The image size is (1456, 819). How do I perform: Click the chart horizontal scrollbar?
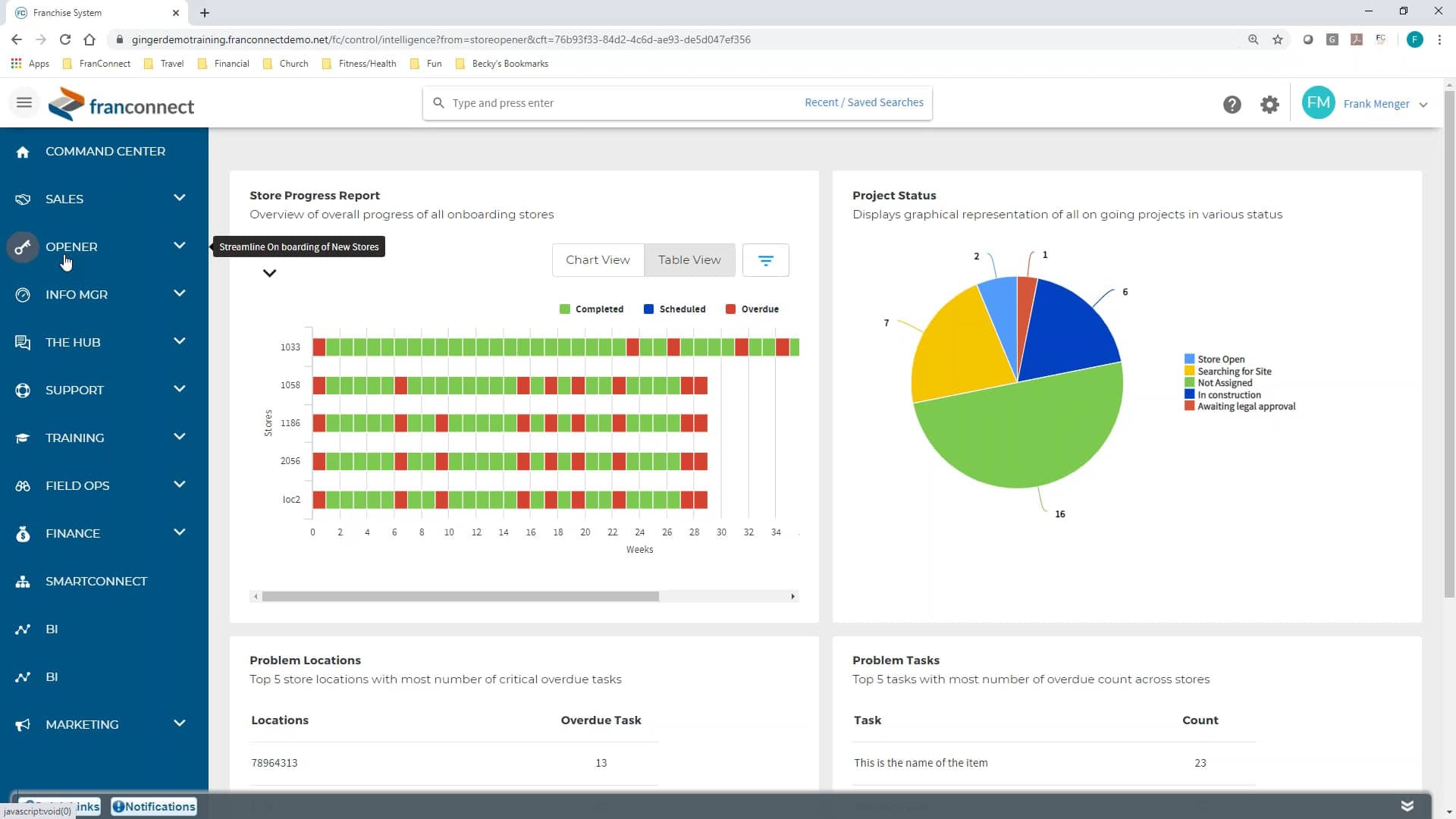(460, 597)
